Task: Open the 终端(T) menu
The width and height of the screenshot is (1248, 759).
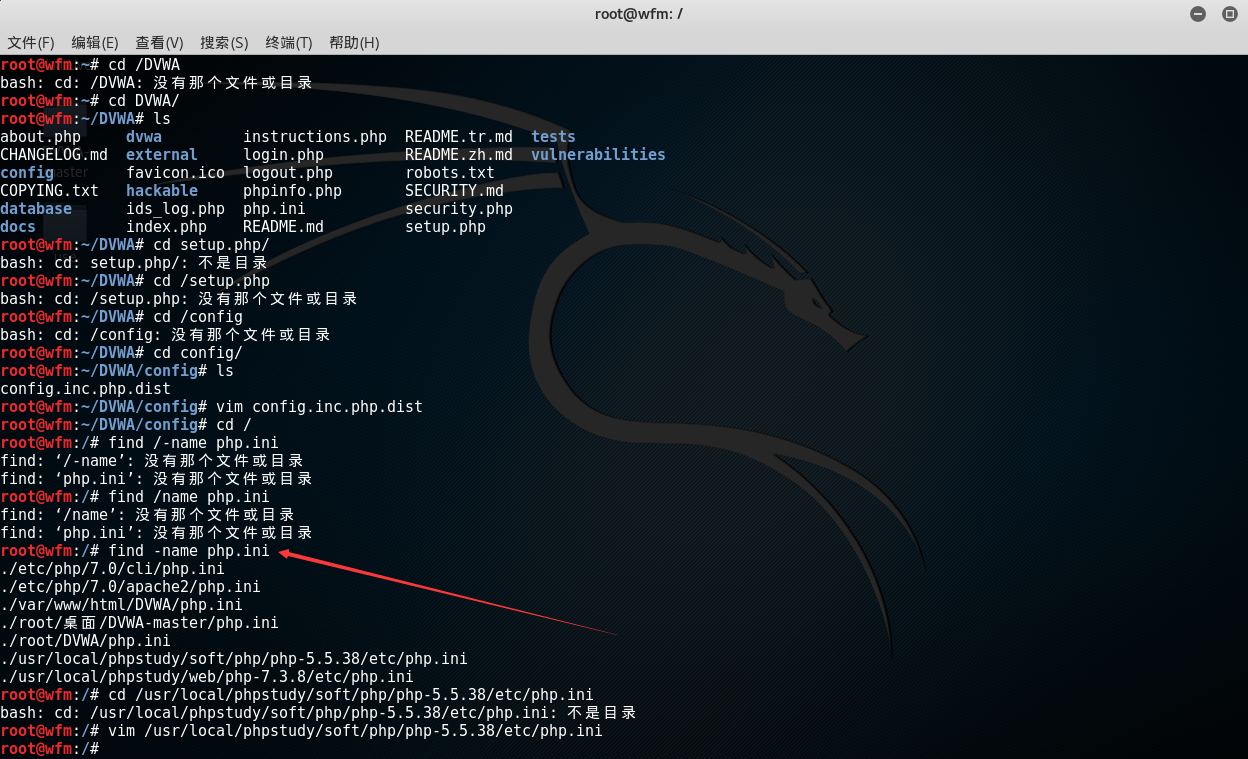Action: point(287,43)
